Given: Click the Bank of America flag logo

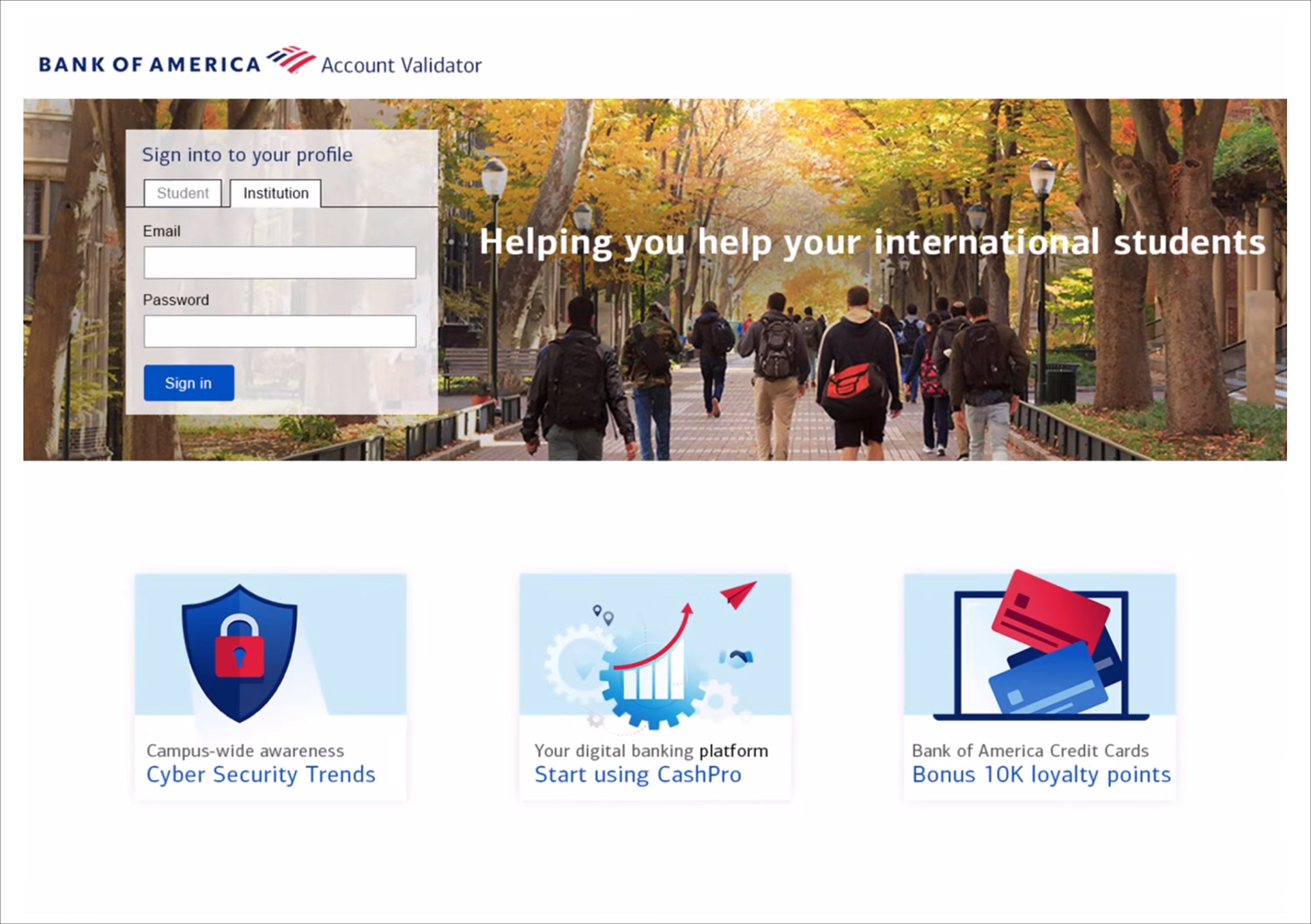Looking at the screenshot, I should pyautogui.click(x=291, y=59).
